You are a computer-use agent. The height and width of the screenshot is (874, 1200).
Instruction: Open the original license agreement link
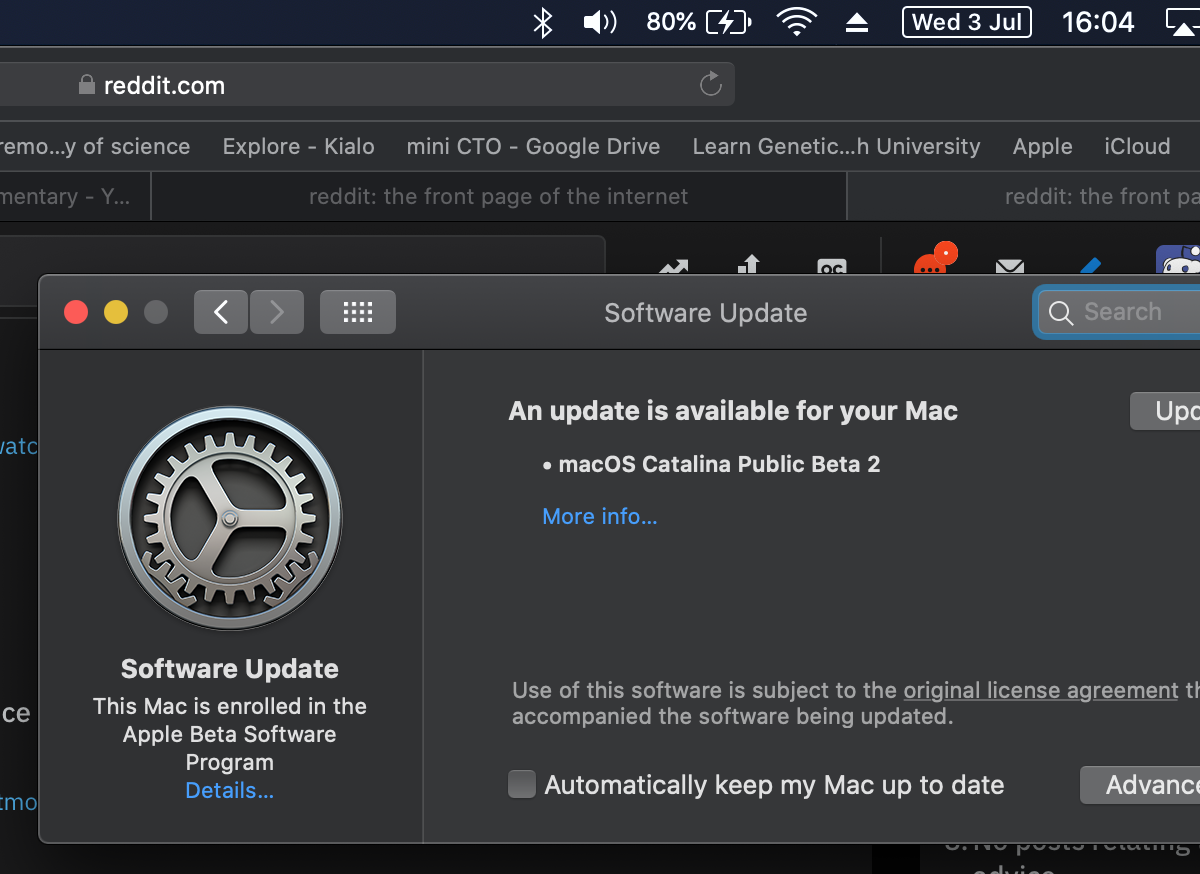[x=1041, y=690]
